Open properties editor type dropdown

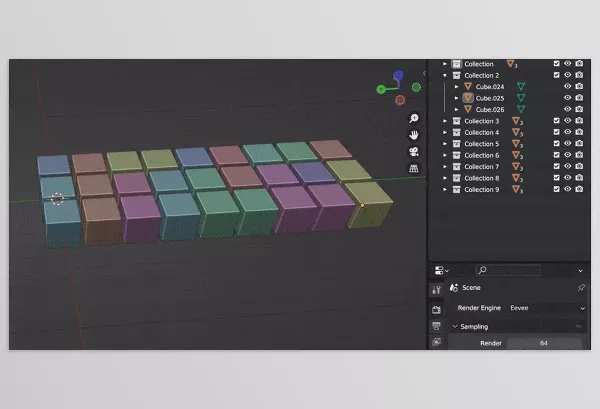tap(441, 270)
